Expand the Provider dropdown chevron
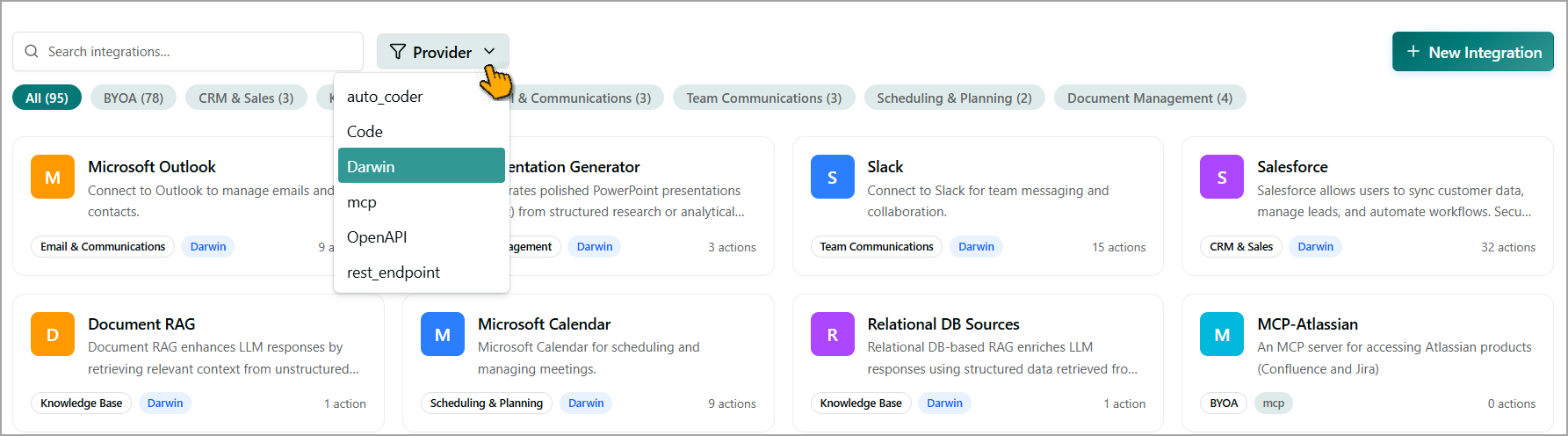 489,52
